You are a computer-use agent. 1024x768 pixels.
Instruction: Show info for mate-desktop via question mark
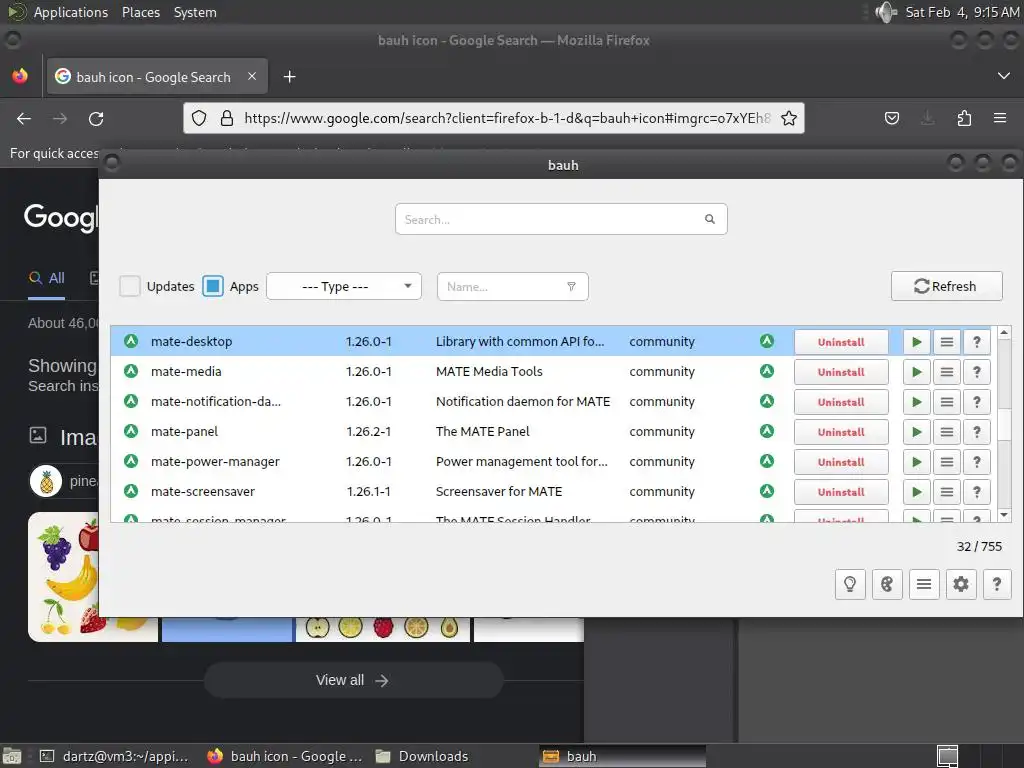pos(976,342)
